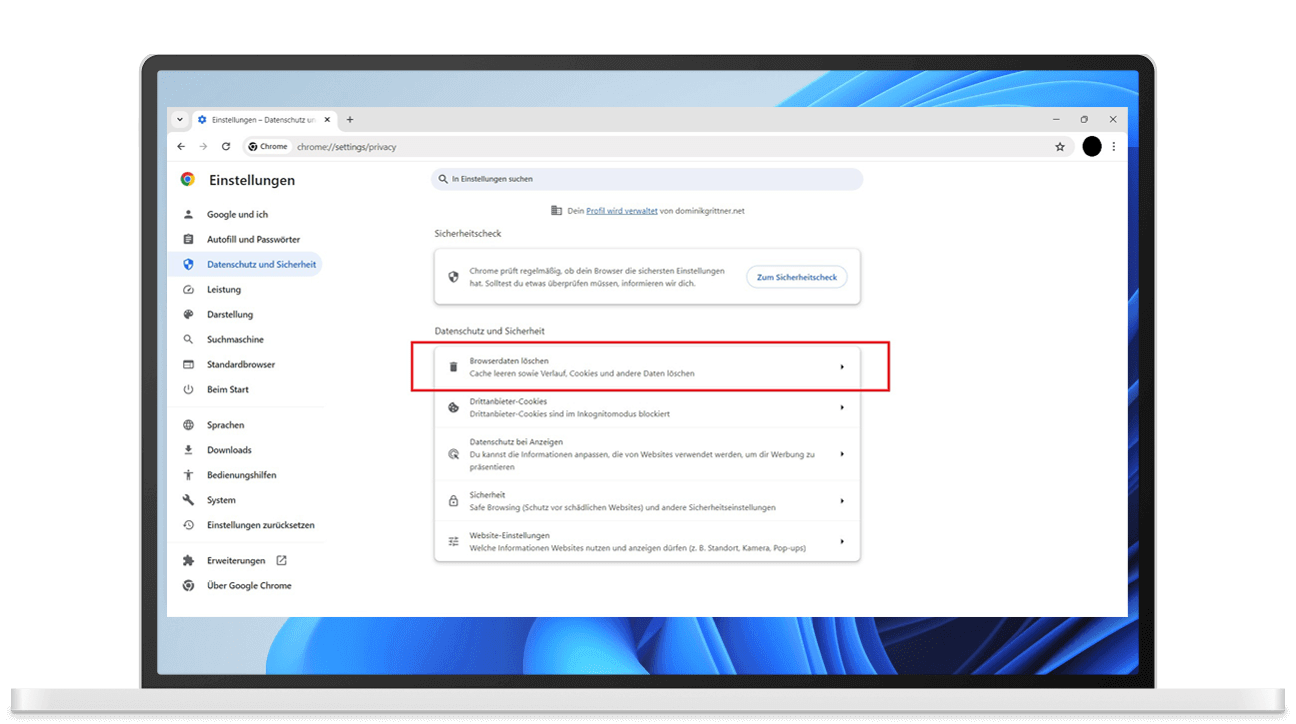Image resolution: width=1296 pixels, height=724 pixels.
Task: Click the shield icon in Sicherheitscheck card
Action: coord(453,277)
